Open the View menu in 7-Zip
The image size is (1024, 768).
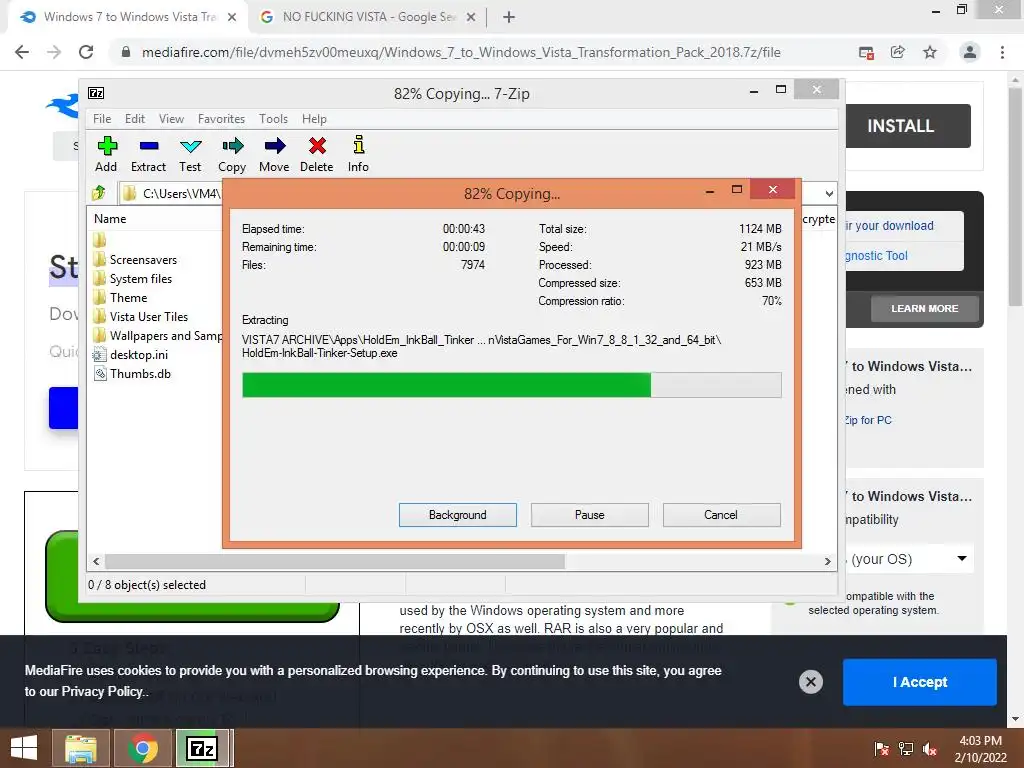pos(171,119)
